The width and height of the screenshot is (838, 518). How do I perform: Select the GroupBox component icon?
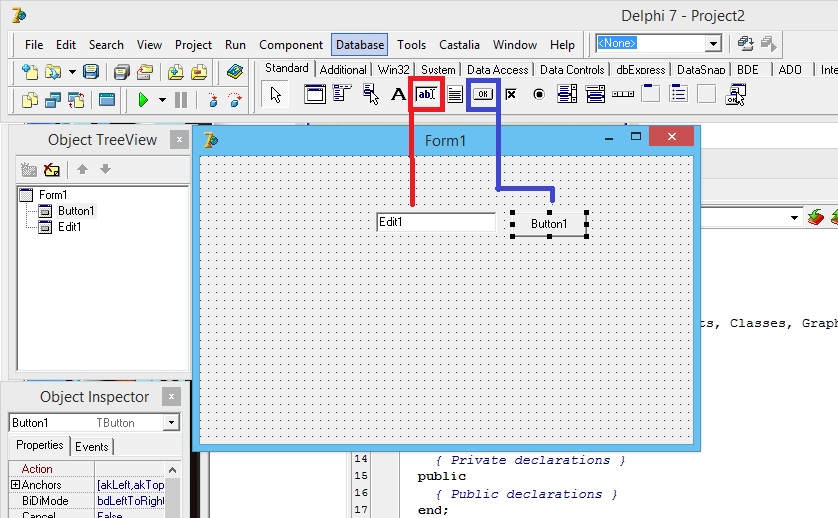(650, 94)
